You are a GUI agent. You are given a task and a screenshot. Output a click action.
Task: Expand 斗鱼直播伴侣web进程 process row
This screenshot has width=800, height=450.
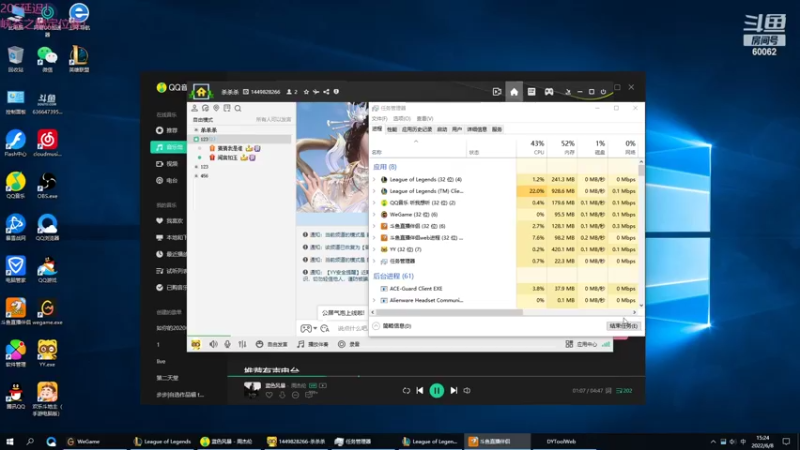[x=374, y=238]
